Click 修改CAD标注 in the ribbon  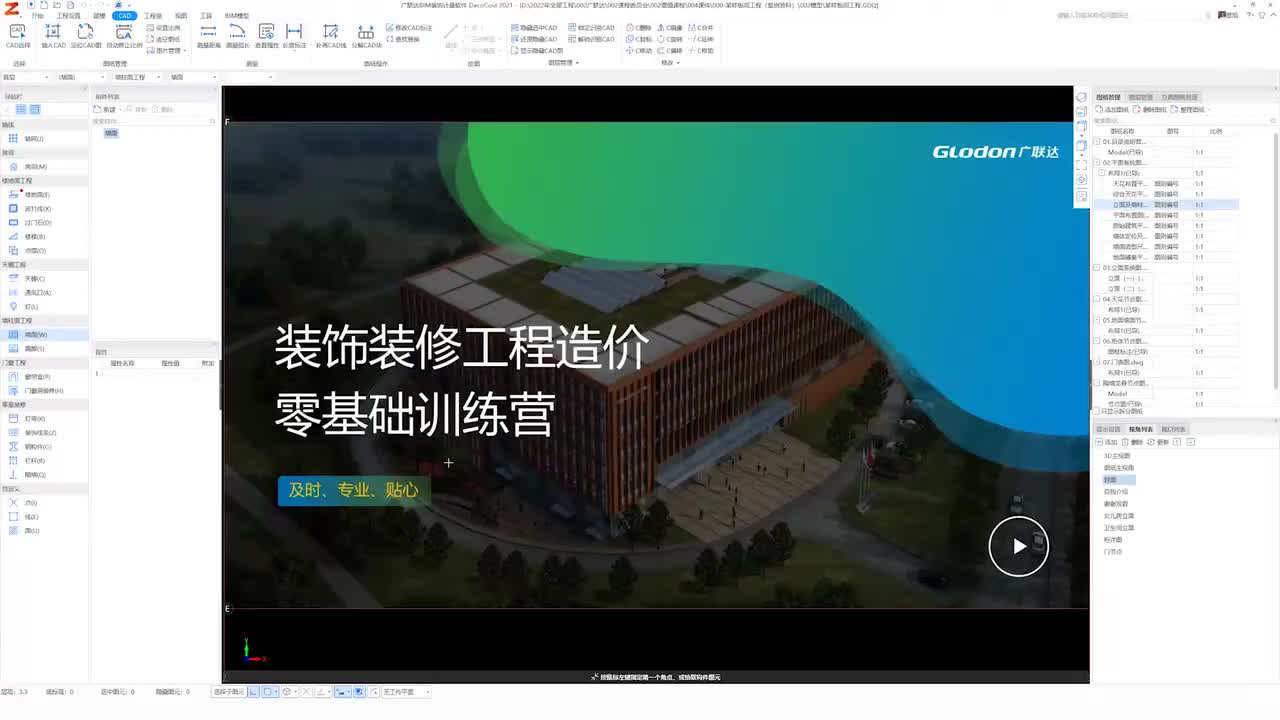[410, 28]
